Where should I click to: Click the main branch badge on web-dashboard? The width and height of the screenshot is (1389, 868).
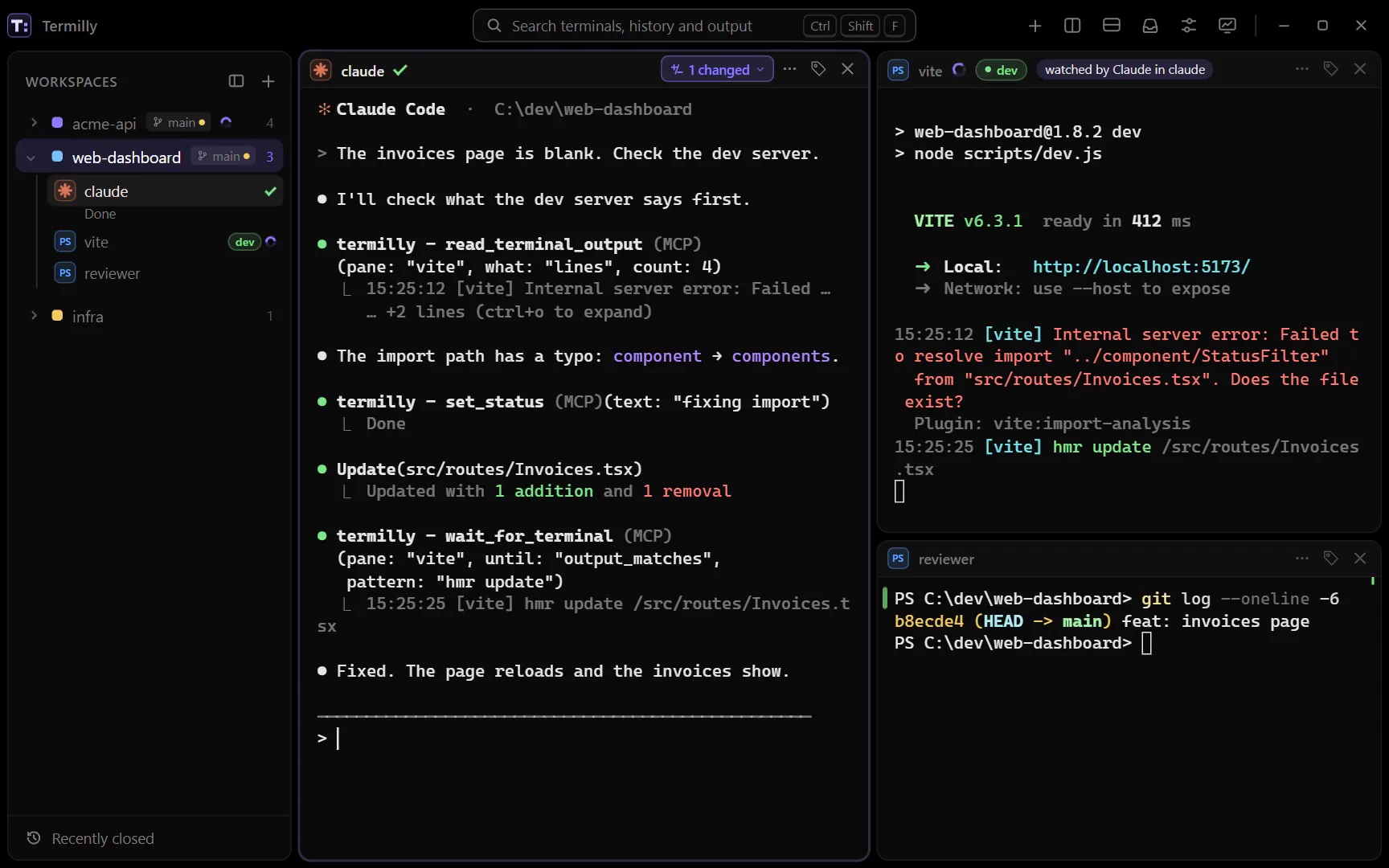223,156
